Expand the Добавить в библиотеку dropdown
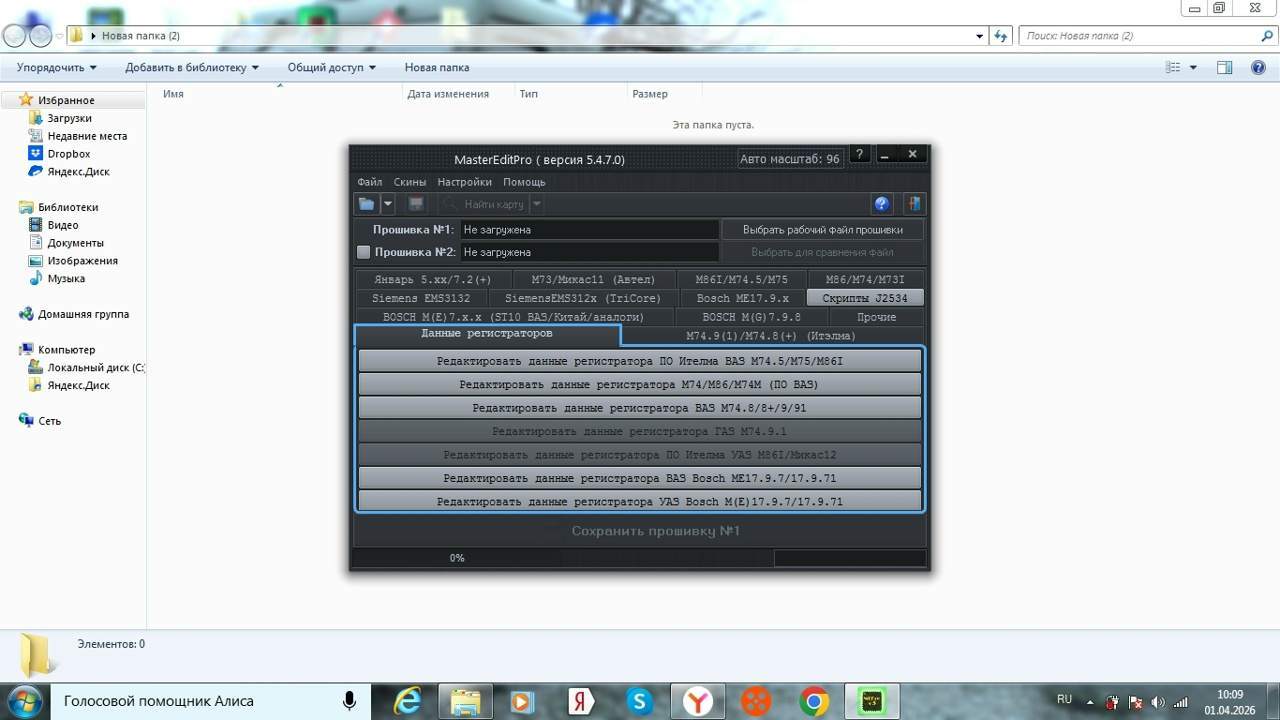The image size is (1280, 720). [x=192, y=68]
